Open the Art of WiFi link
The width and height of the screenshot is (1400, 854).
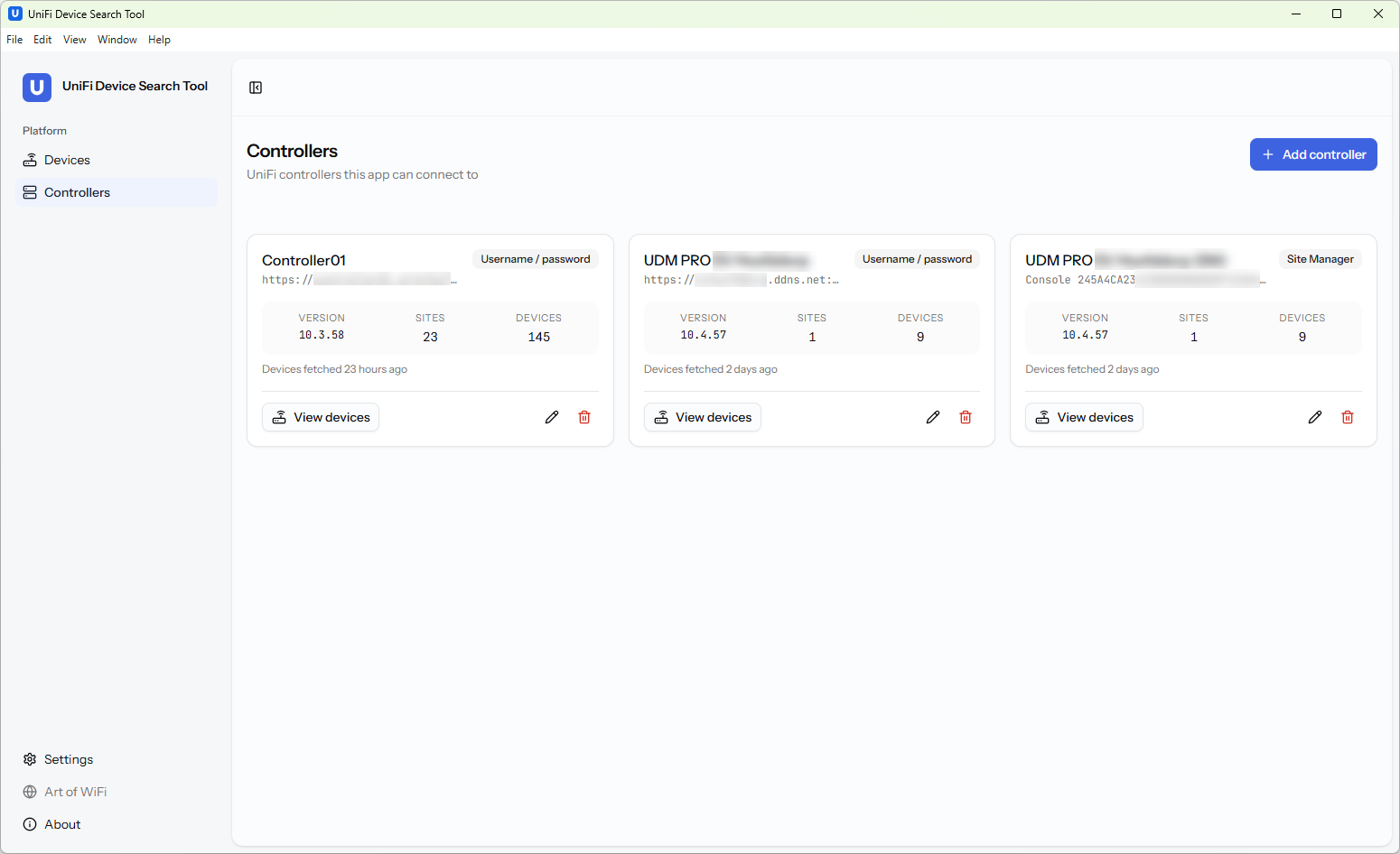[116, 792]
